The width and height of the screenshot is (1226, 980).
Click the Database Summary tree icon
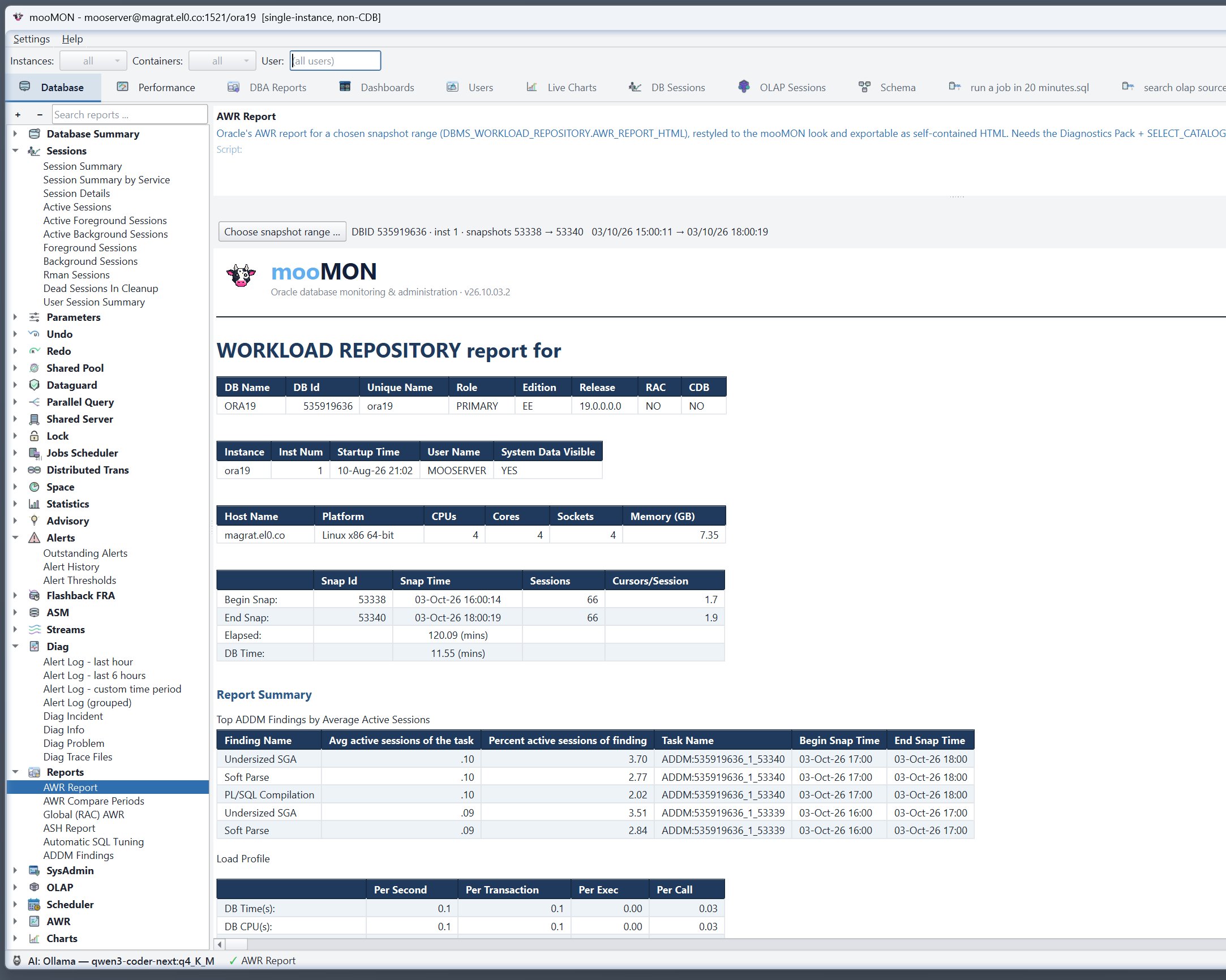[x=34, y=134]
